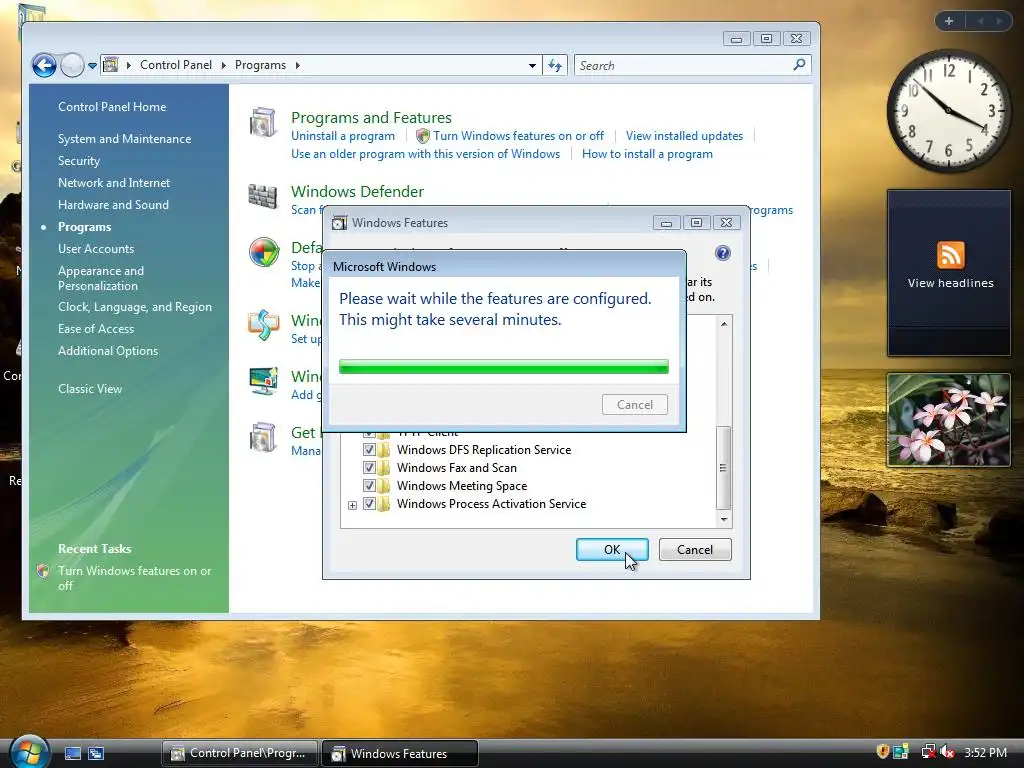Open Network and Internet category

(x=114, y=183)
